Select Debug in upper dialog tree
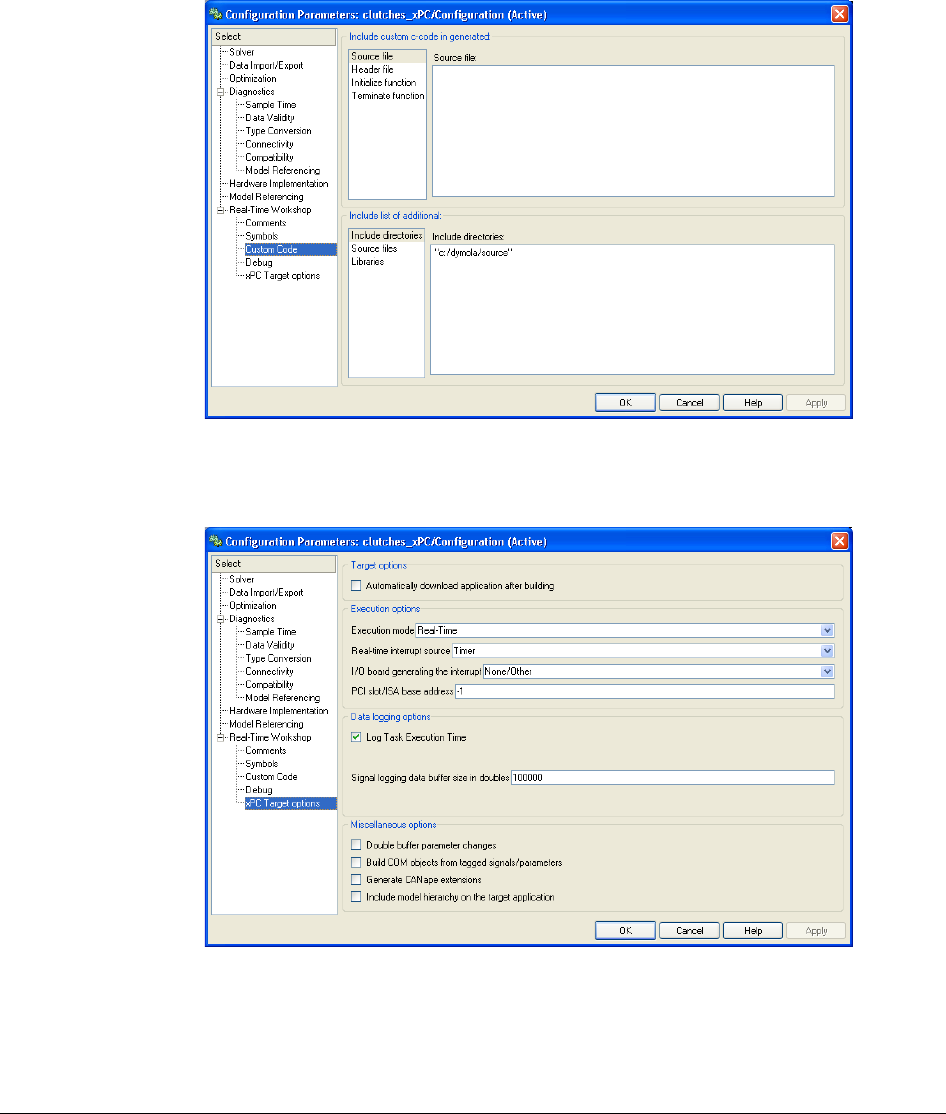 pos(259,263)
